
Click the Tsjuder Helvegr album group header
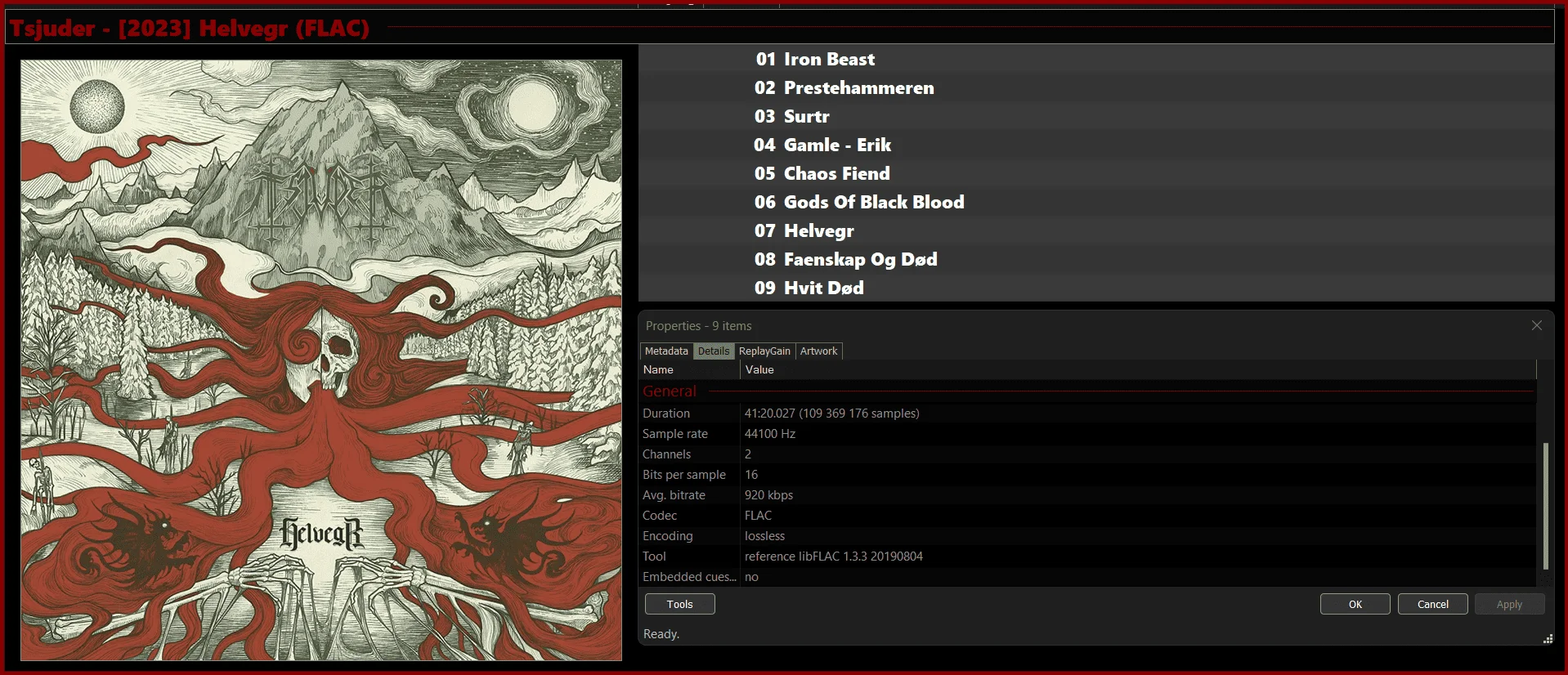(x=780, y=28)
